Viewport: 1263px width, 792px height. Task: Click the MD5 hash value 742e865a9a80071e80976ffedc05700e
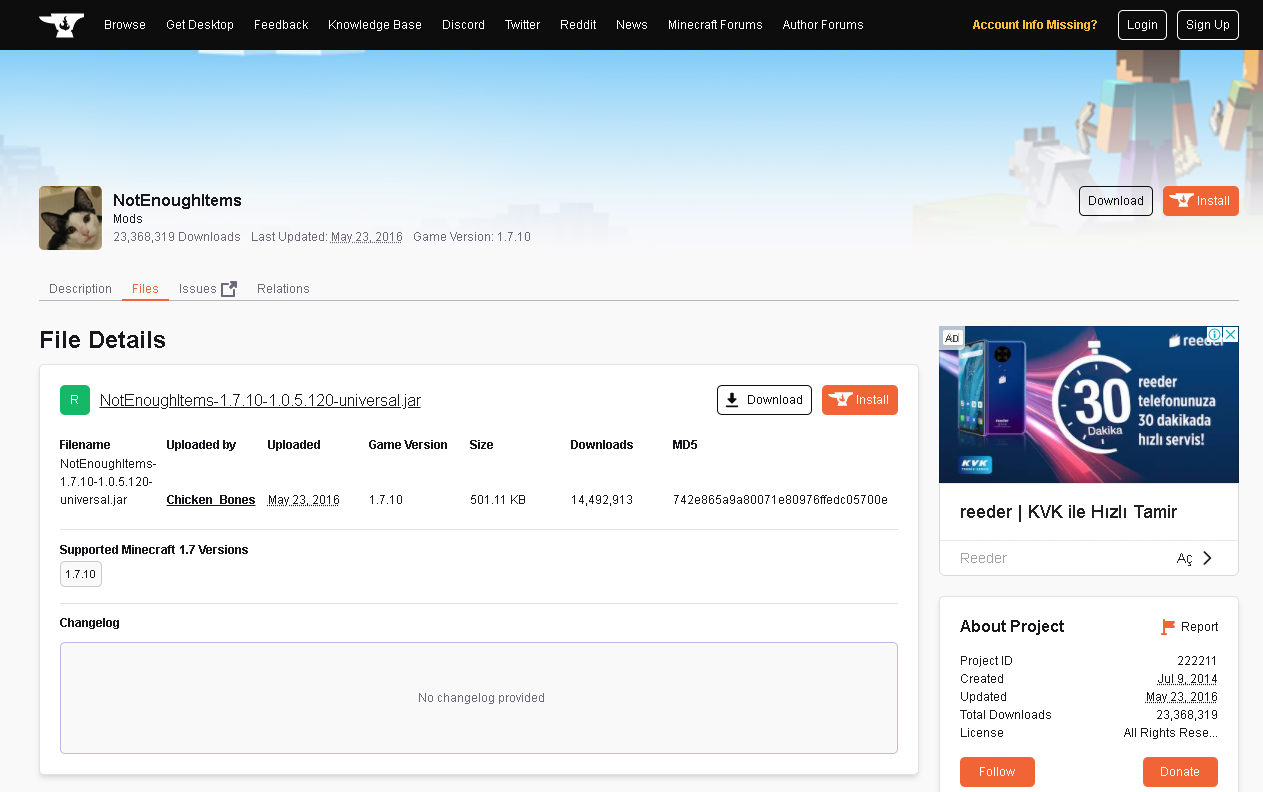tap(780, 500)
